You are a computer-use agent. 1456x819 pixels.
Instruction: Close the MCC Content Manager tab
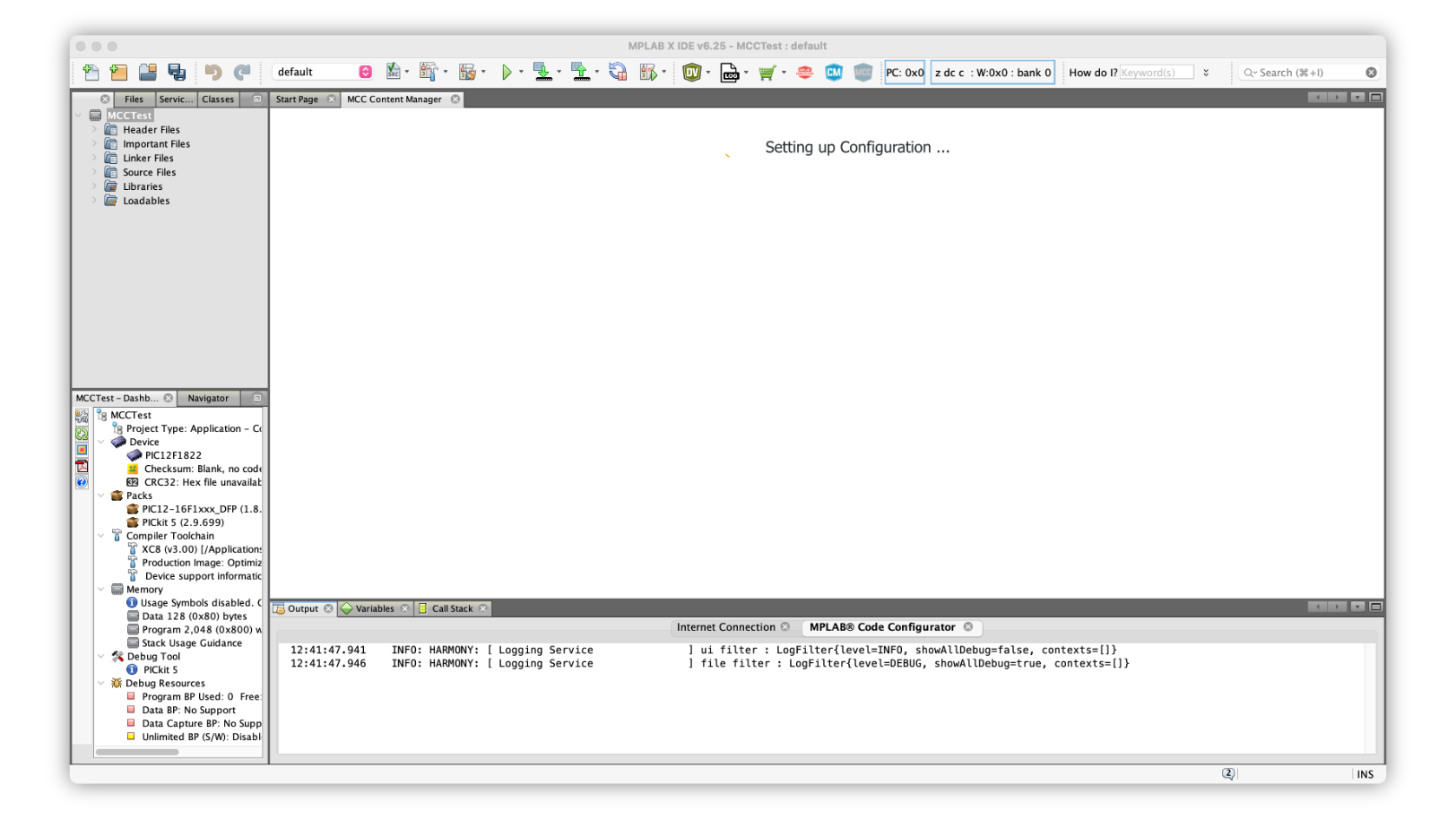point(455,99)
